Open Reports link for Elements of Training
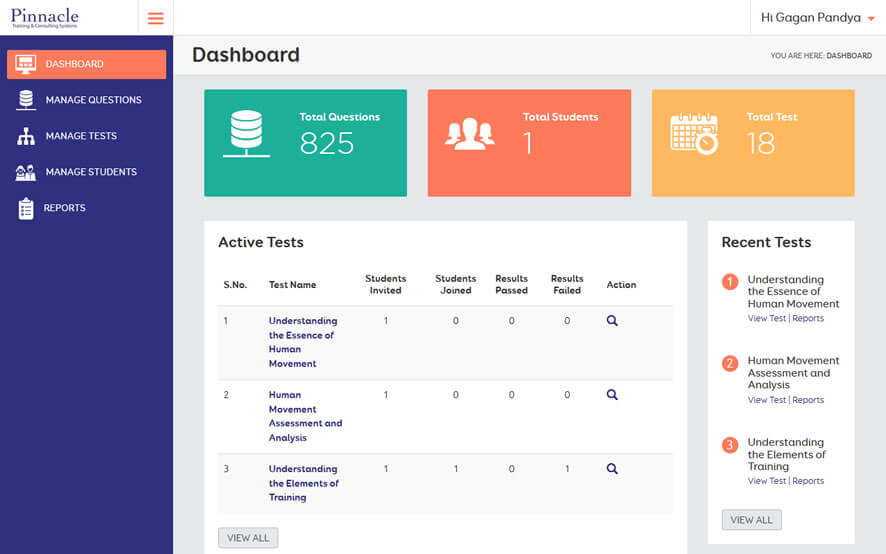The height and width of the screenshot is (554, 886). point(808,481)
